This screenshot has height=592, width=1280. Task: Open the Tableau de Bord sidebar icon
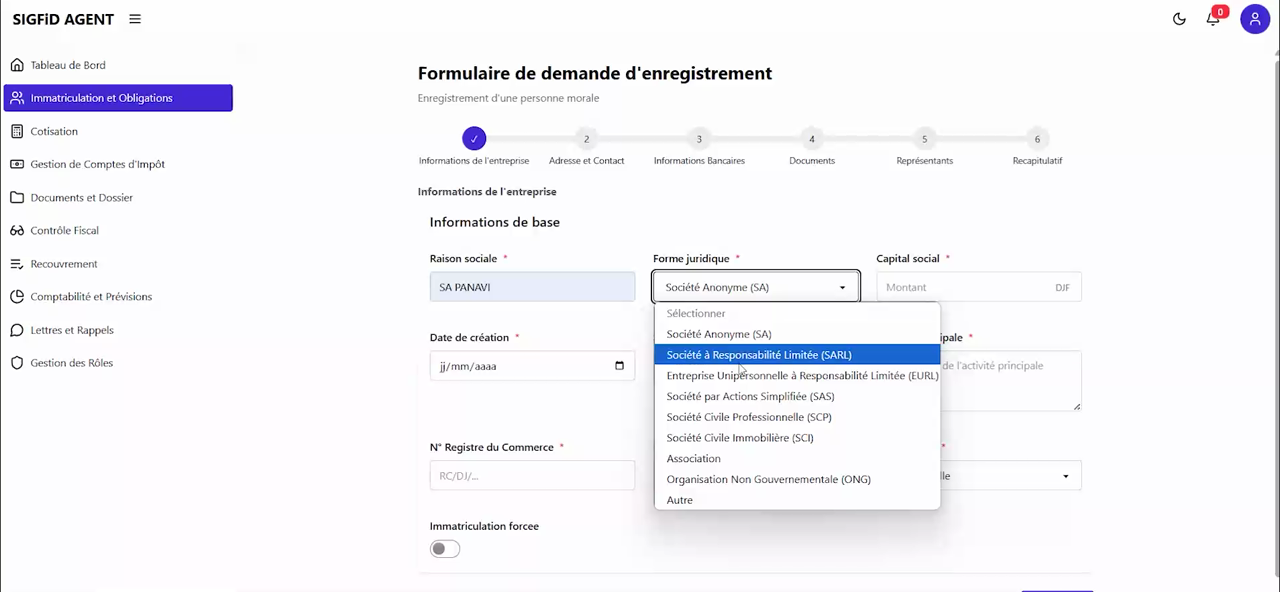click(18, 64)
